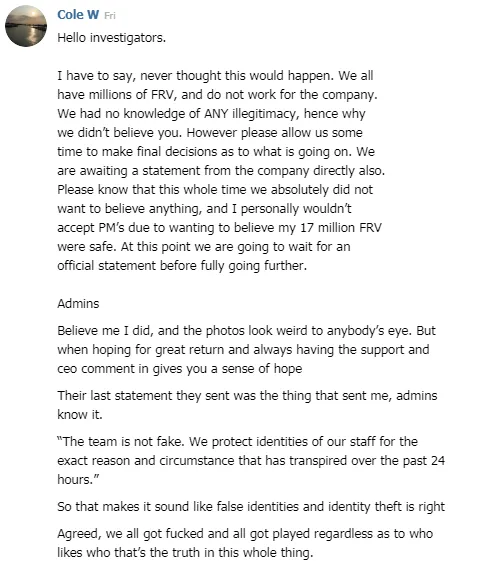478x567 pixels.
Task: Click the message about "false identities and identity theft"
Action: pos(251,507)
